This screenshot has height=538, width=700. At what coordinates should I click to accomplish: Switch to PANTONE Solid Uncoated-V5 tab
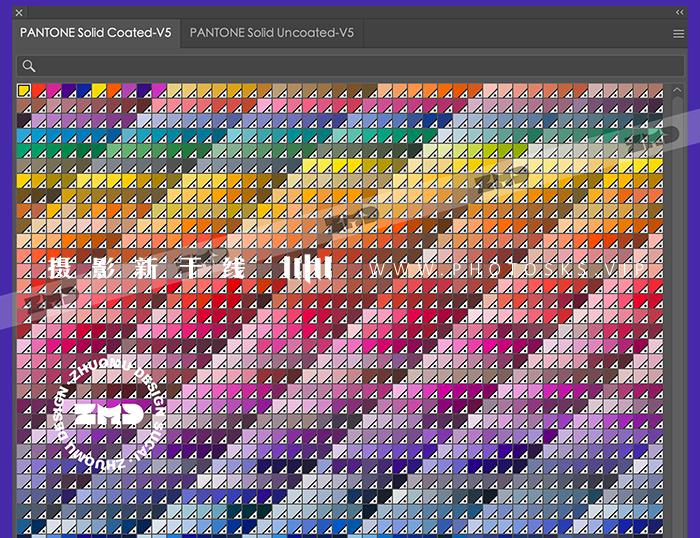[x=271, y=33]
